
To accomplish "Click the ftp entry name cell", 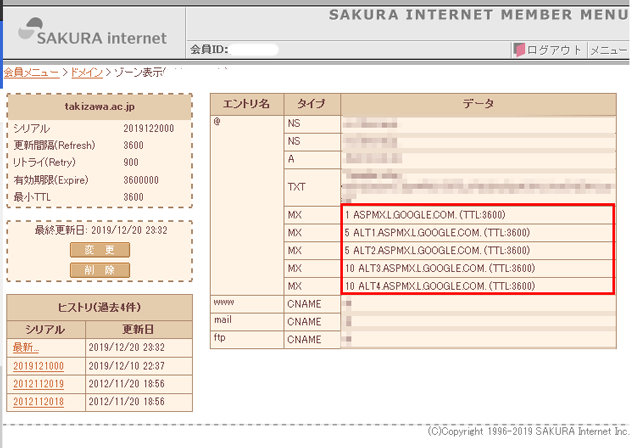I will coord(247,339).
